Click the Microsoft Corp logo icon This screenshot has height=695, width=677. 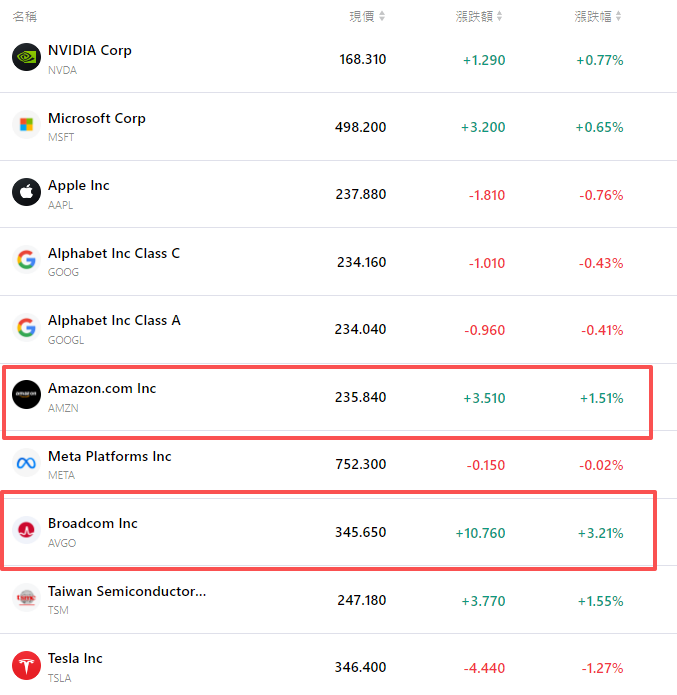tap(26, 125)
